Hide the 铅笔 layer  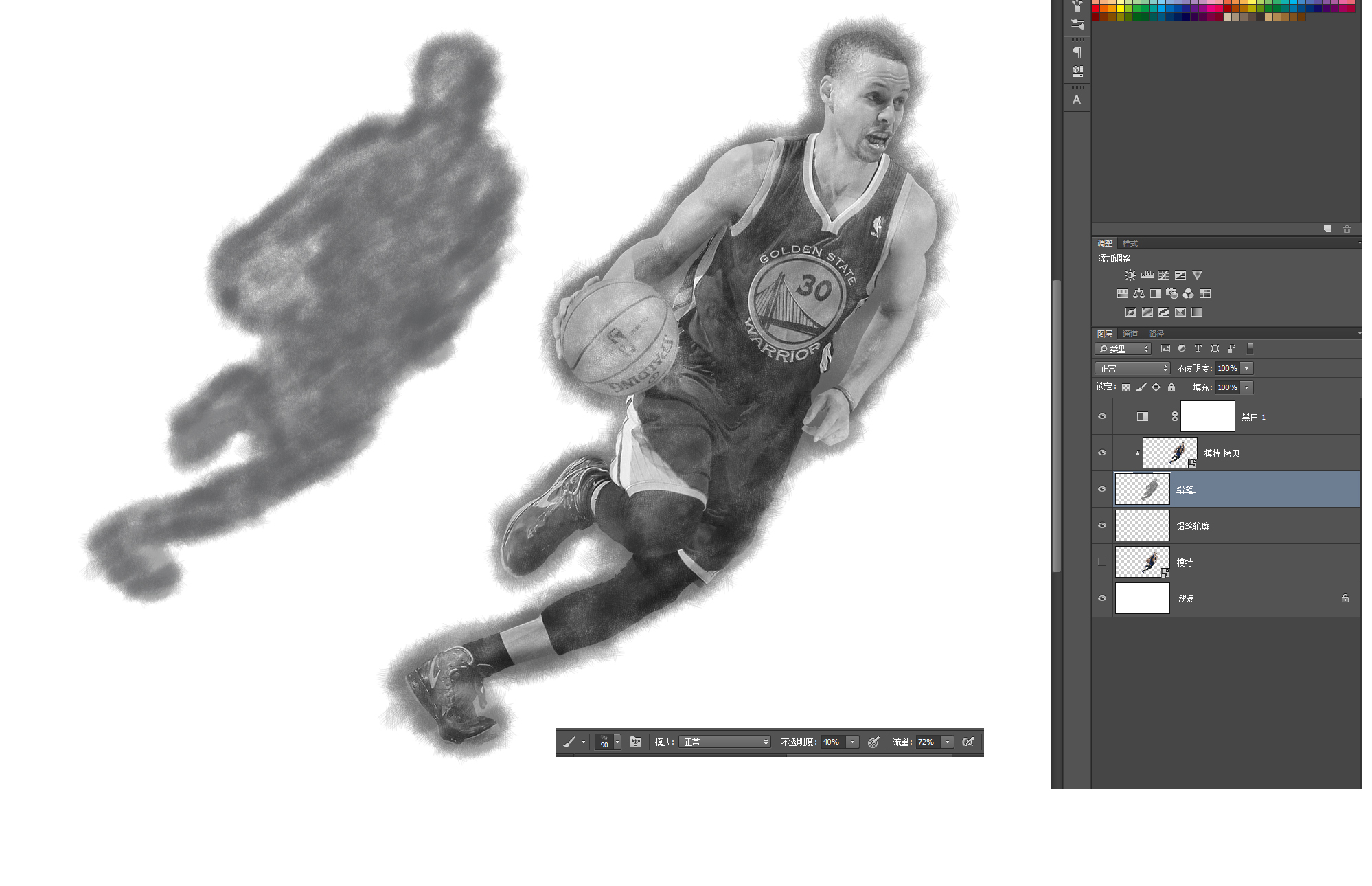click(1102, 490)
